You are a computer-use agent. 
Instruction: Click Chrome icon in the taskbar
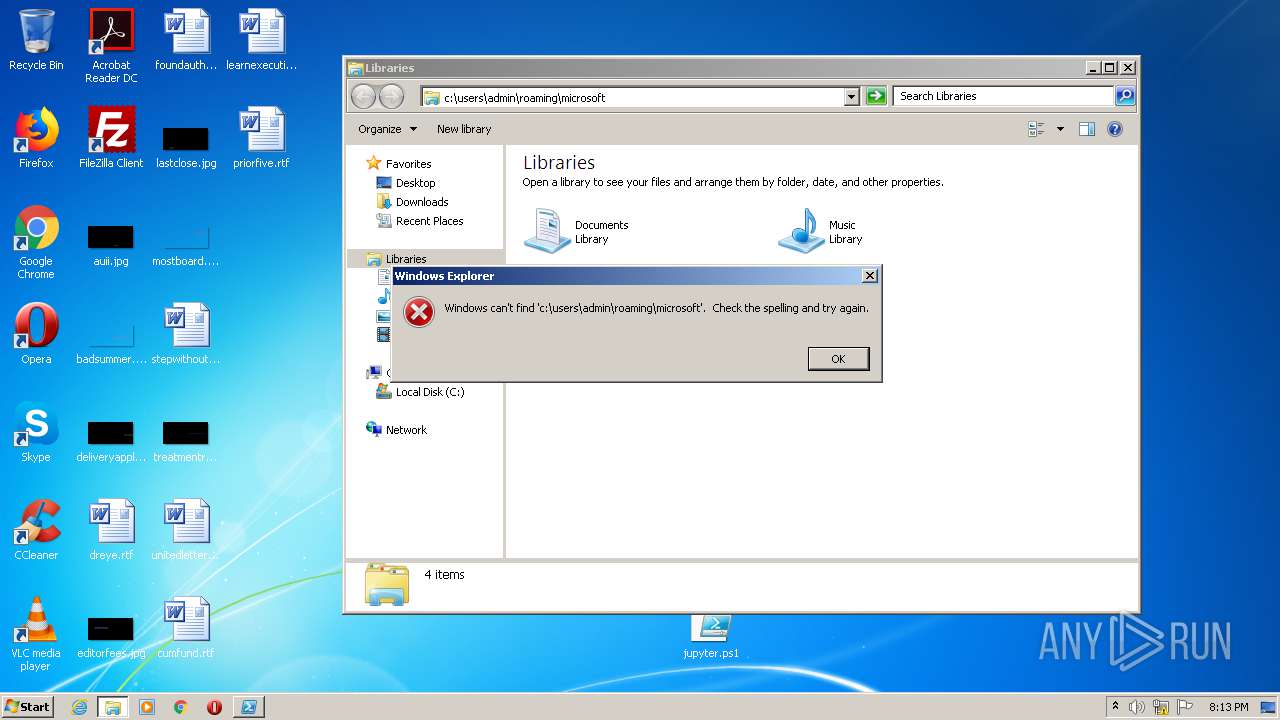180,707
